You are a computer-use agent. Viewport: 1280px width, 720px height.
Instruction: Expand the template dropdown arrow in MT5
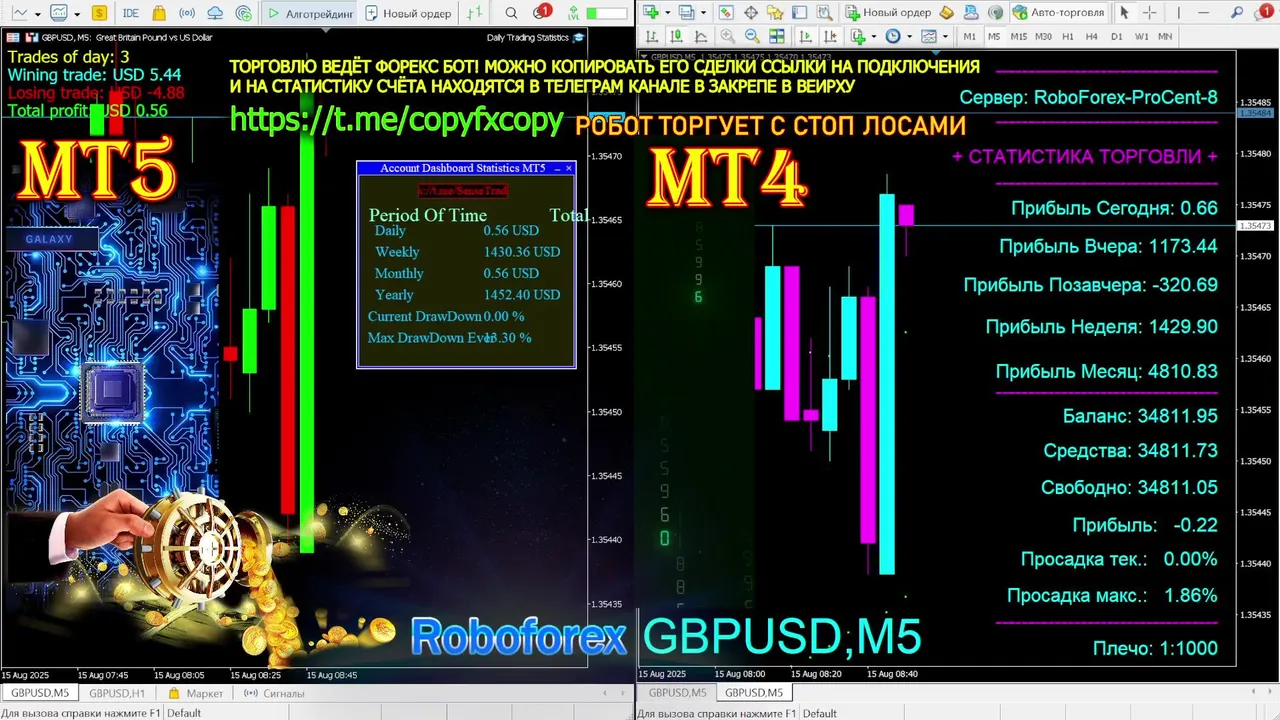click(x=77, y=14)
